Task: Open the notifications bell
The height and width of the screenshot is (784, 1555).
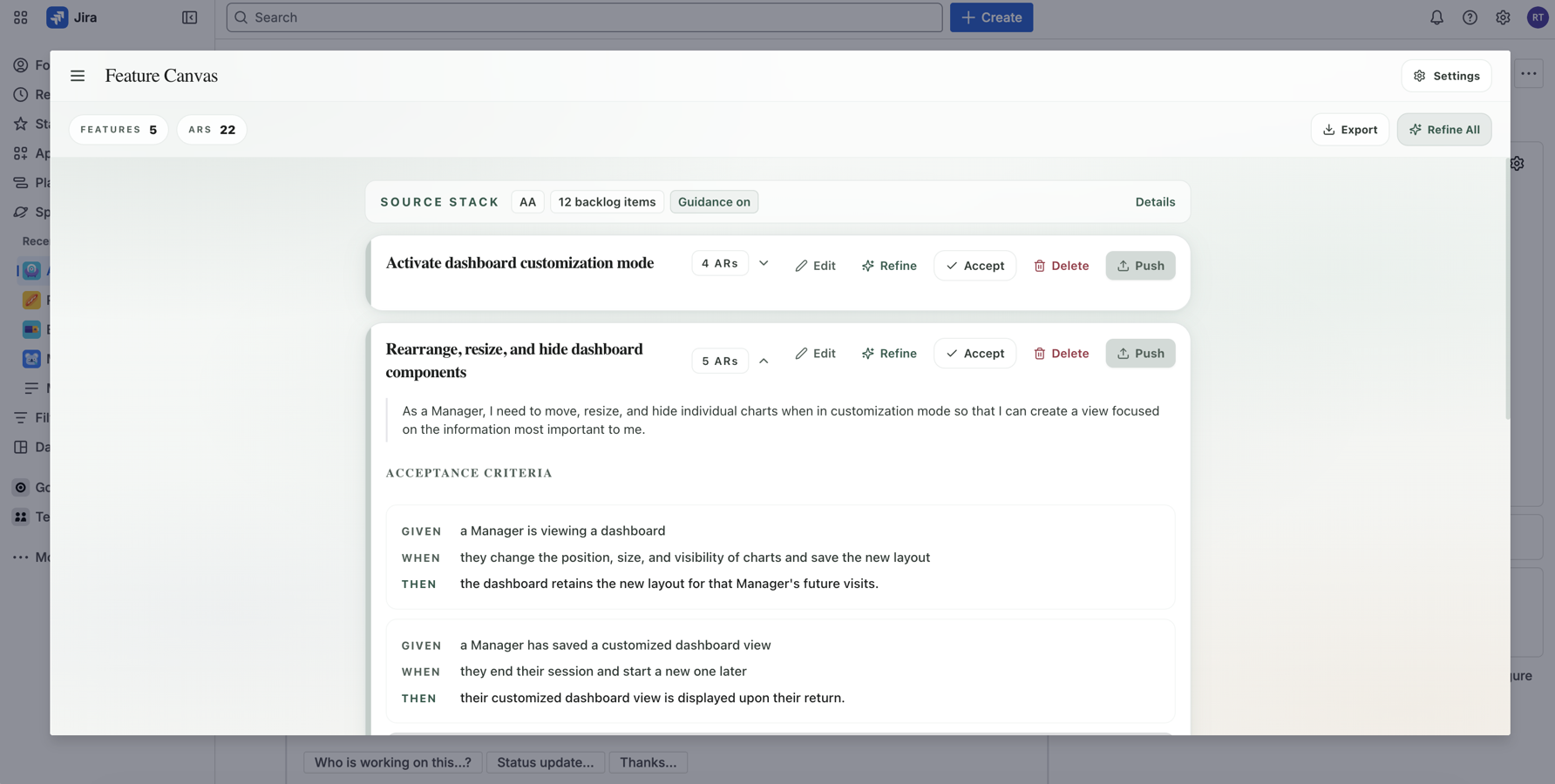Action: click(1436, 17)
